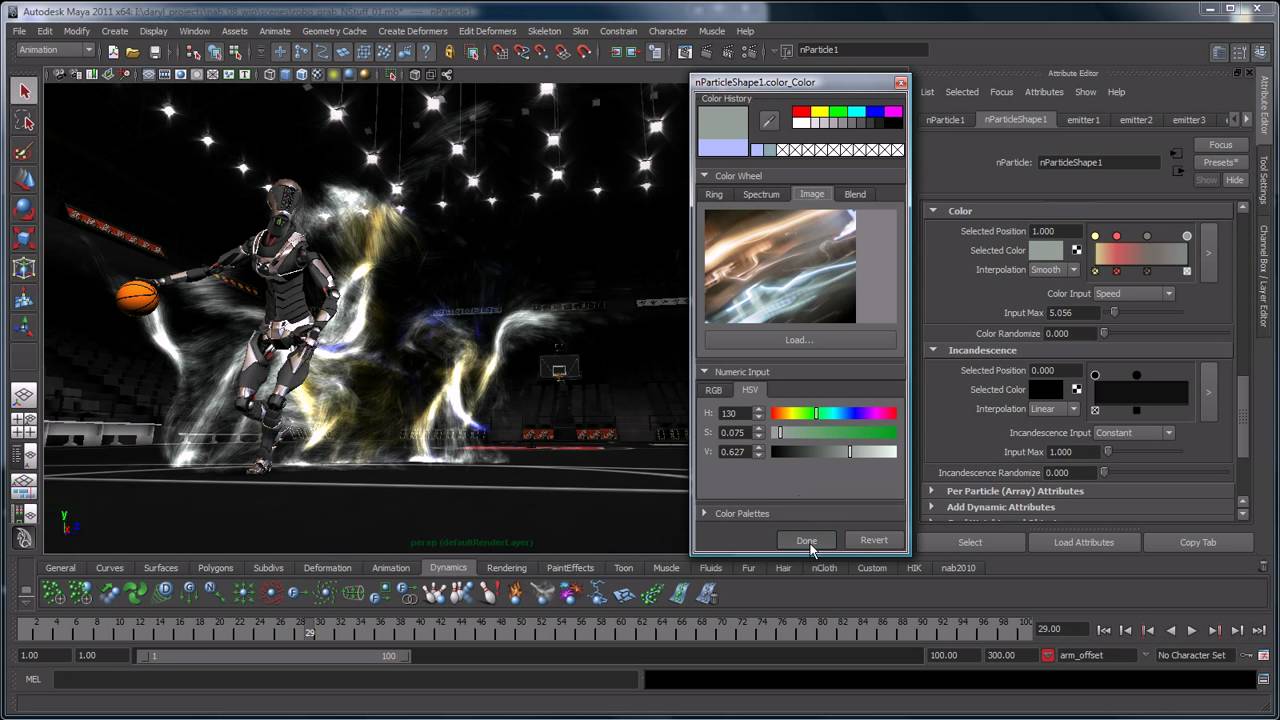Select the yellow color ramp handle
Viewport: 1280px width, 720px height.
pos(1095,236)
